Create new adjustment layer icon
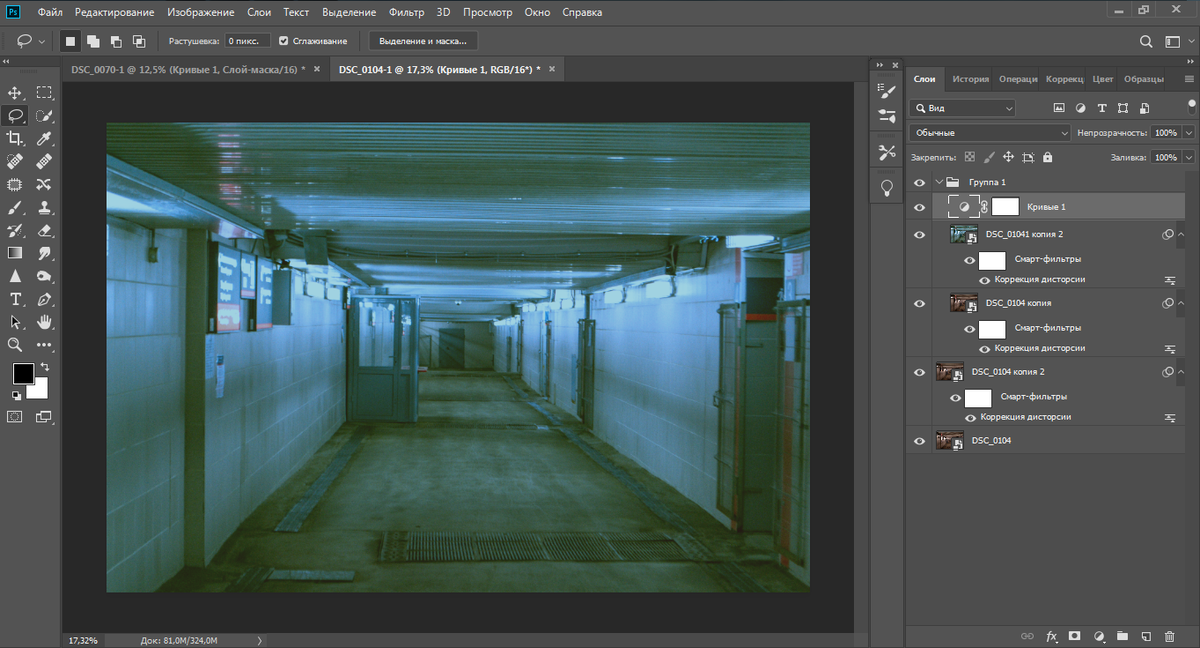This screenshot has height=648, width=1200. pos(1099,636)
